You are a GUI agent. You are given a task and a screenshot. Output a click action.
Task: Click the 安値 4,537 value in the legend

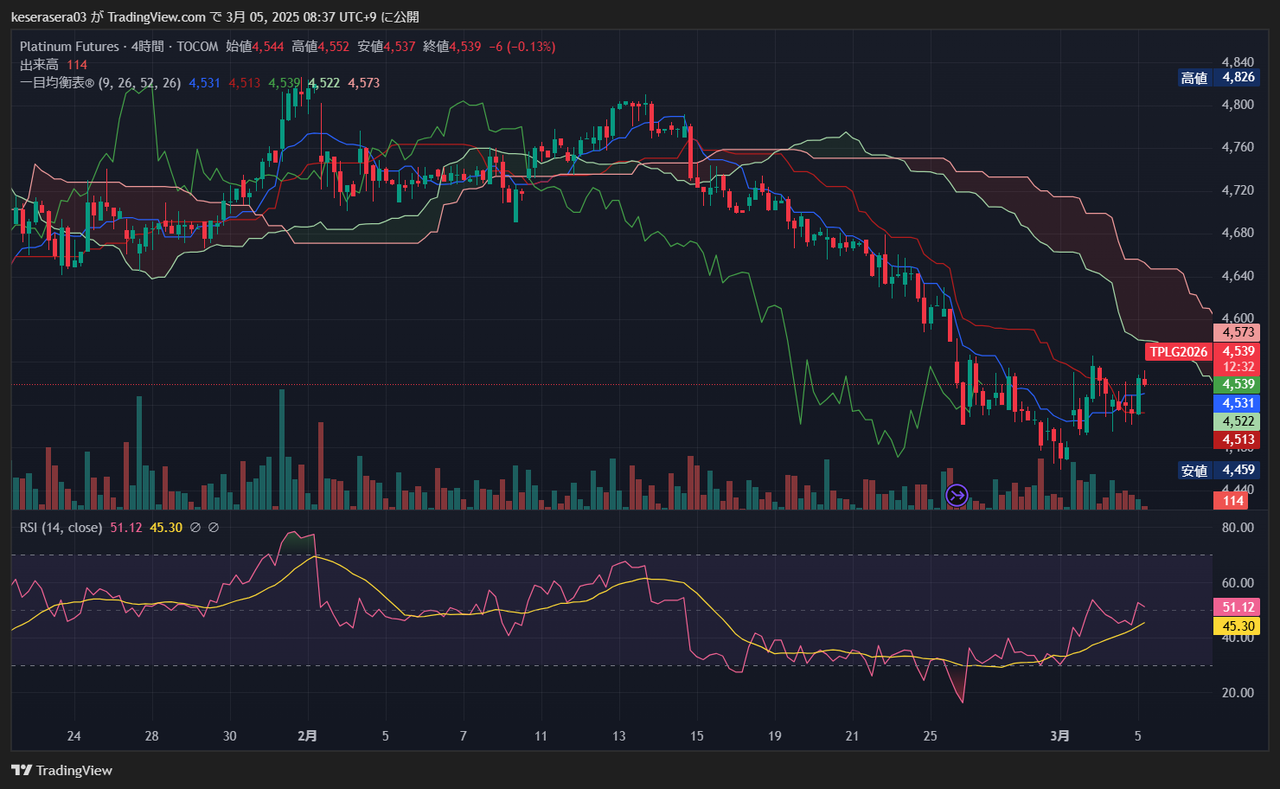point(386,46)
